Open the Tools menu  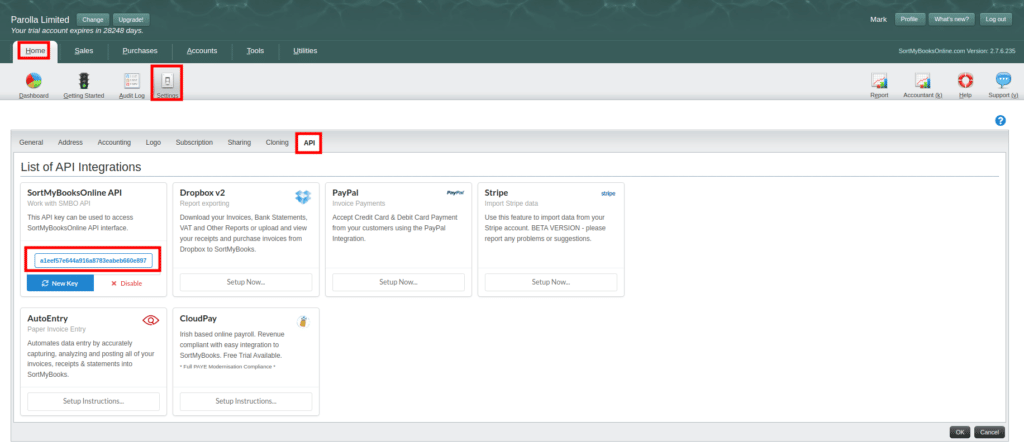[x=255, y=50]
